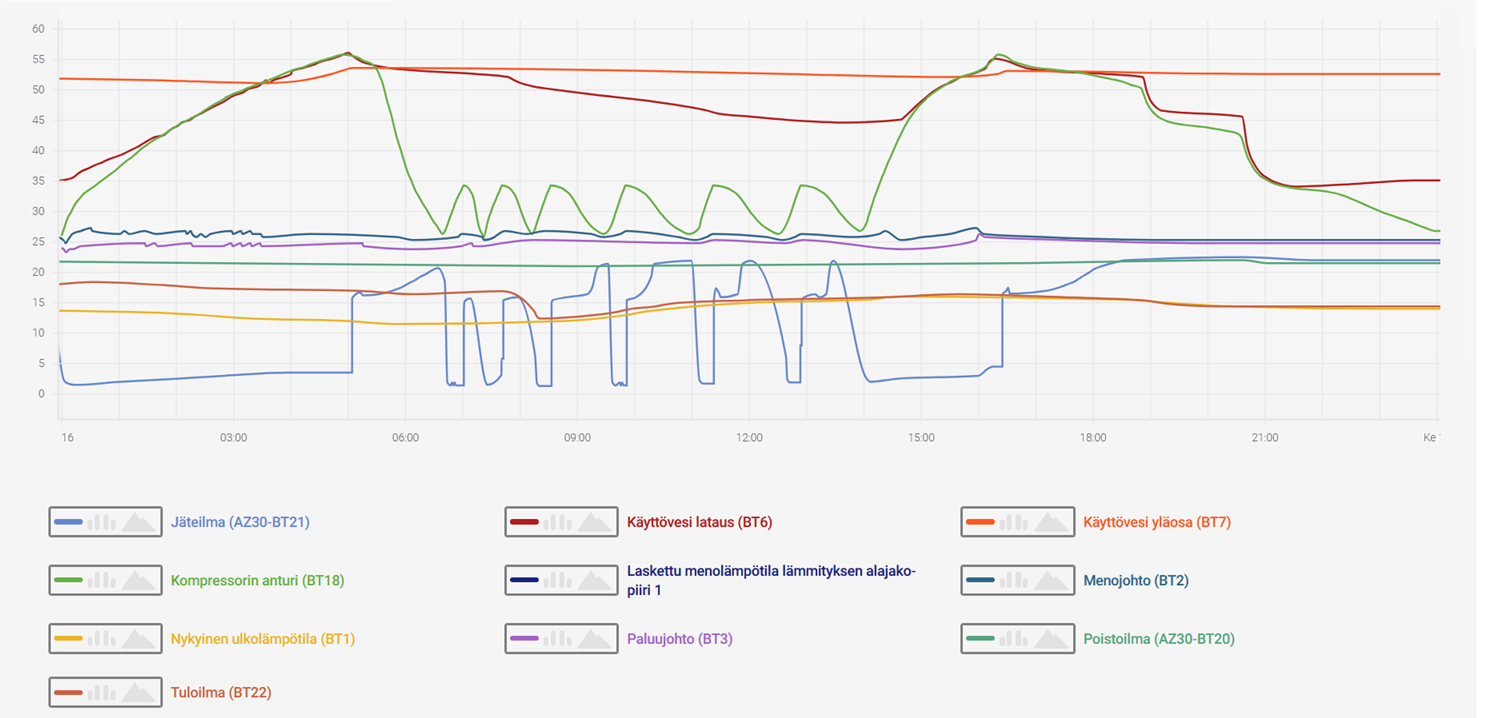The image size is (1490, 718).
Task: Click the 12:00 marker on the time axis
Action: 749,438
